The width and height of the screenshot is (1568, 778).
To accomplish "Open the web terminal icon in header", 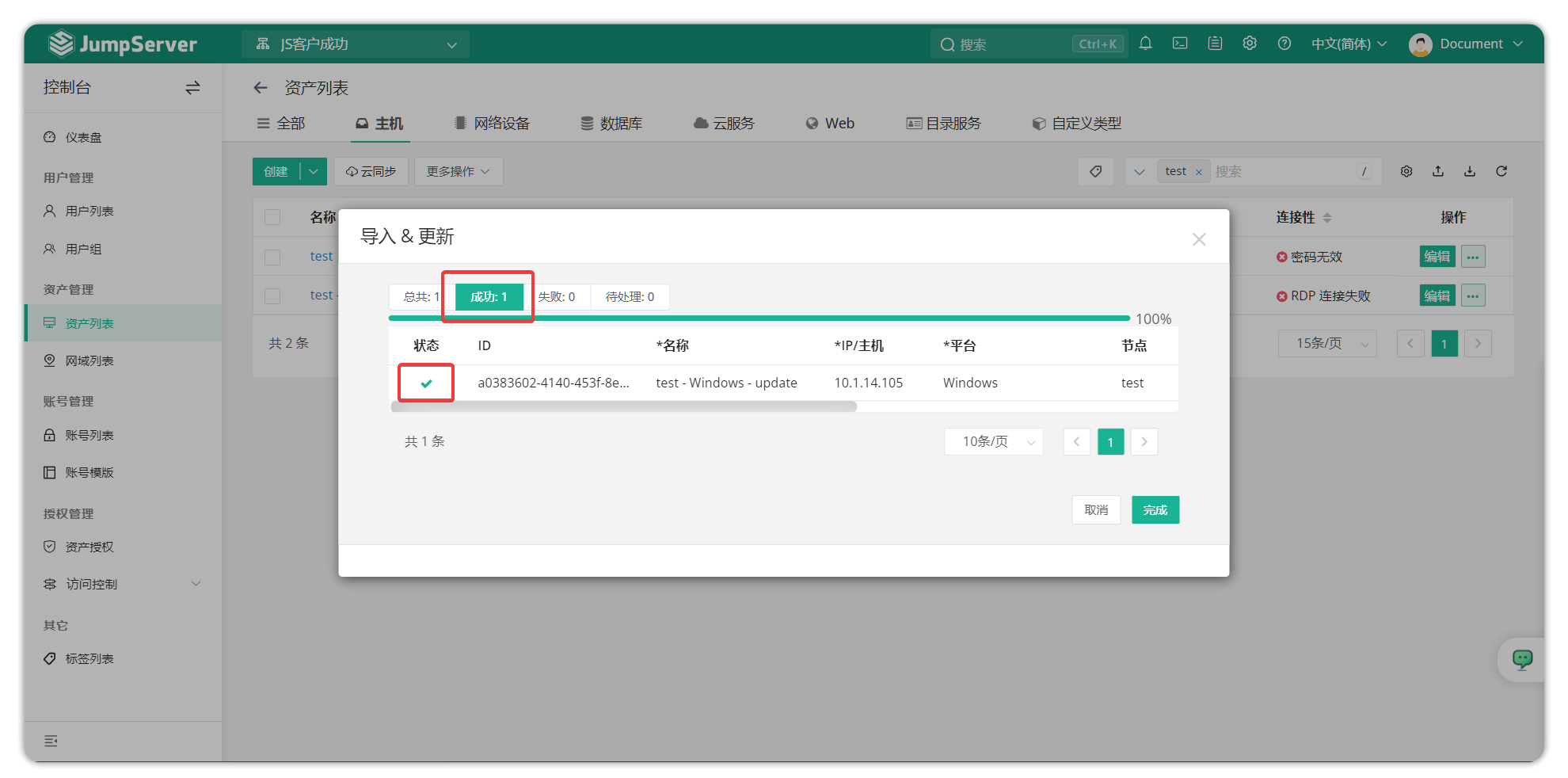I will tap(1180, 44).
